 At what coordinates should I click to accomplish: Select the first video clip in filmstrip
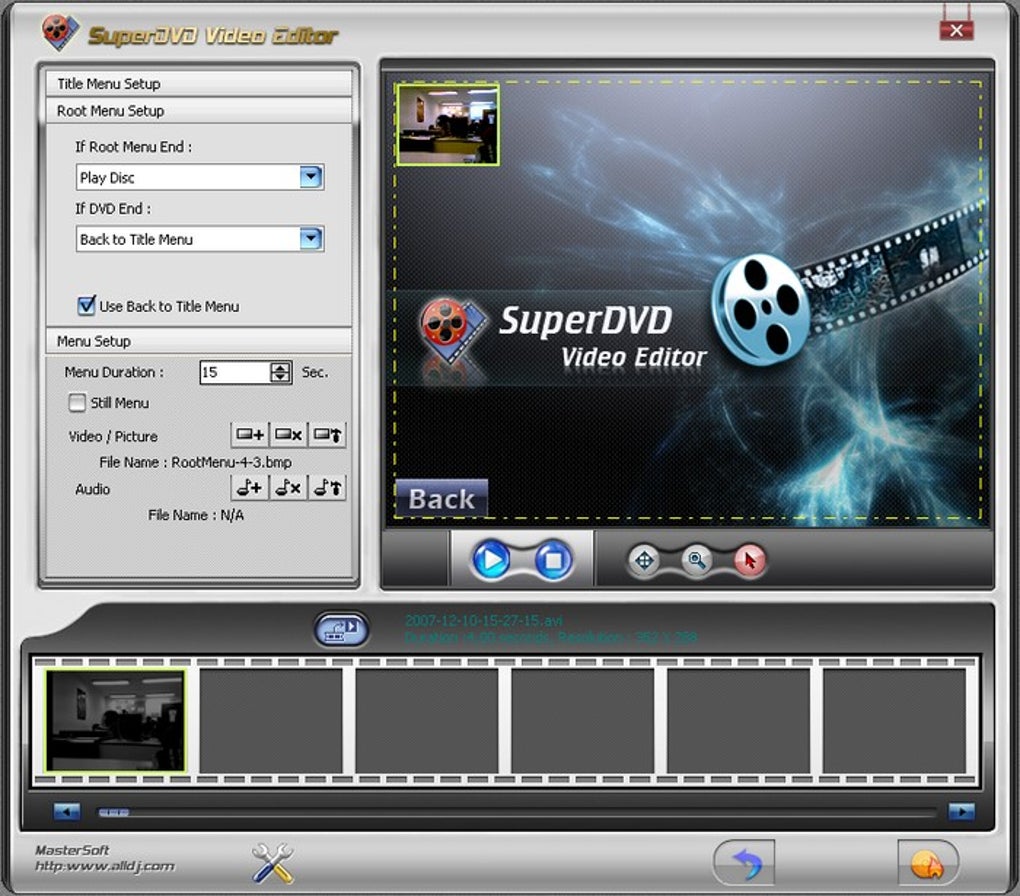pos(115,721)
